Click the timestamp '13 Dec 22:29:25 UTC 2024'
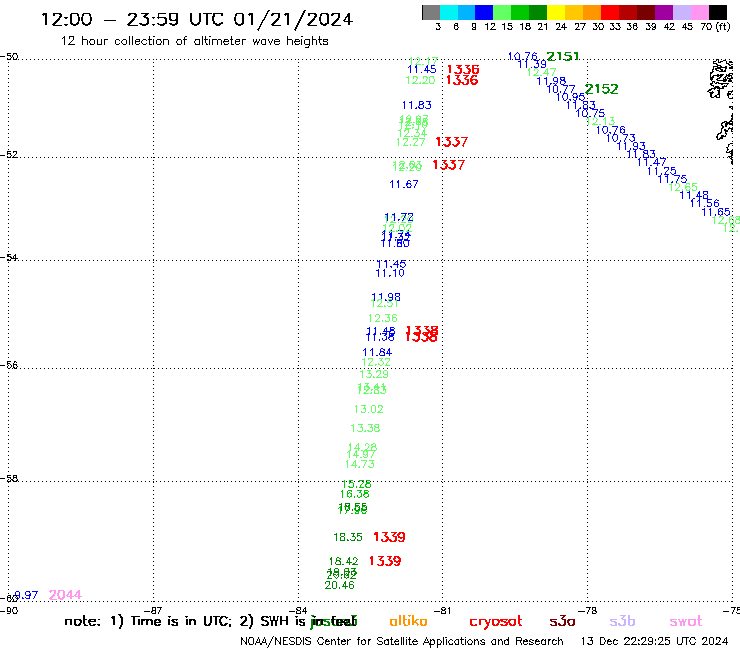 pyautogui.click(x=654, y=642)
